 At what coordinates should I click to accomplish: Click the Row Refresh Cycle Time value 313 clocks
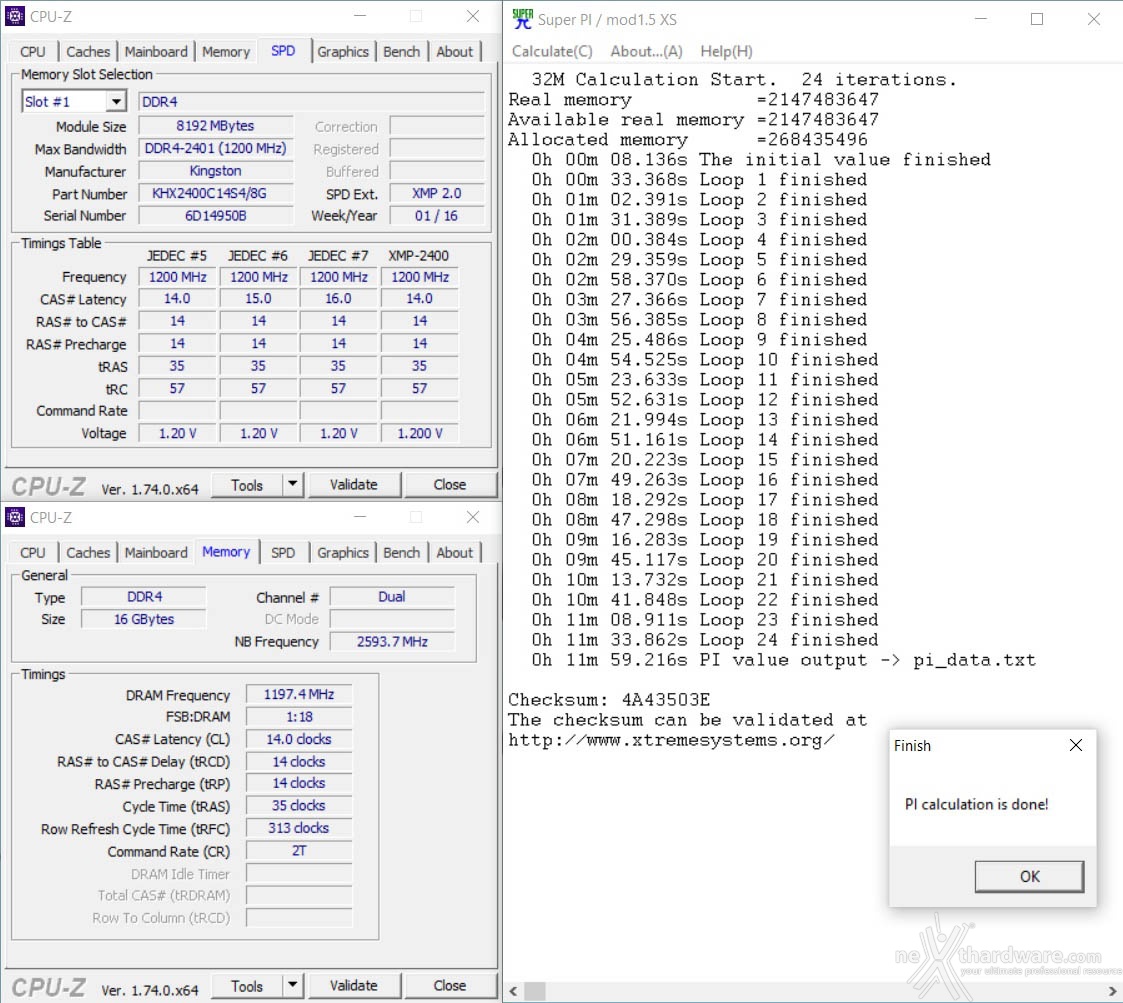tap(299, 828)
